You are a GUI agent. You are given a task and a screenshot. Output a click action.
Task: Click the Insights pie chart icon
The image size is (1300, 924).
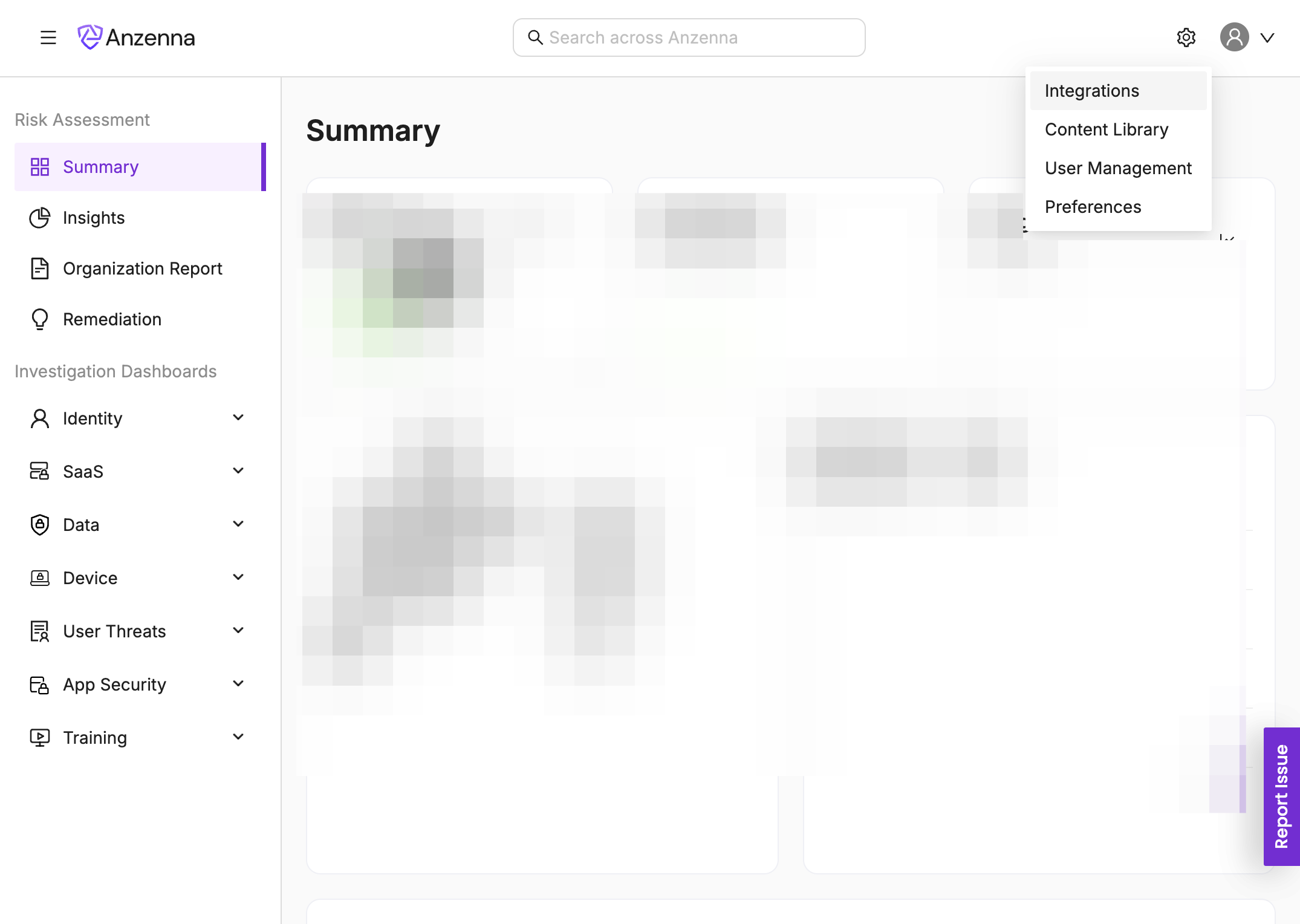tap(40, 218)
